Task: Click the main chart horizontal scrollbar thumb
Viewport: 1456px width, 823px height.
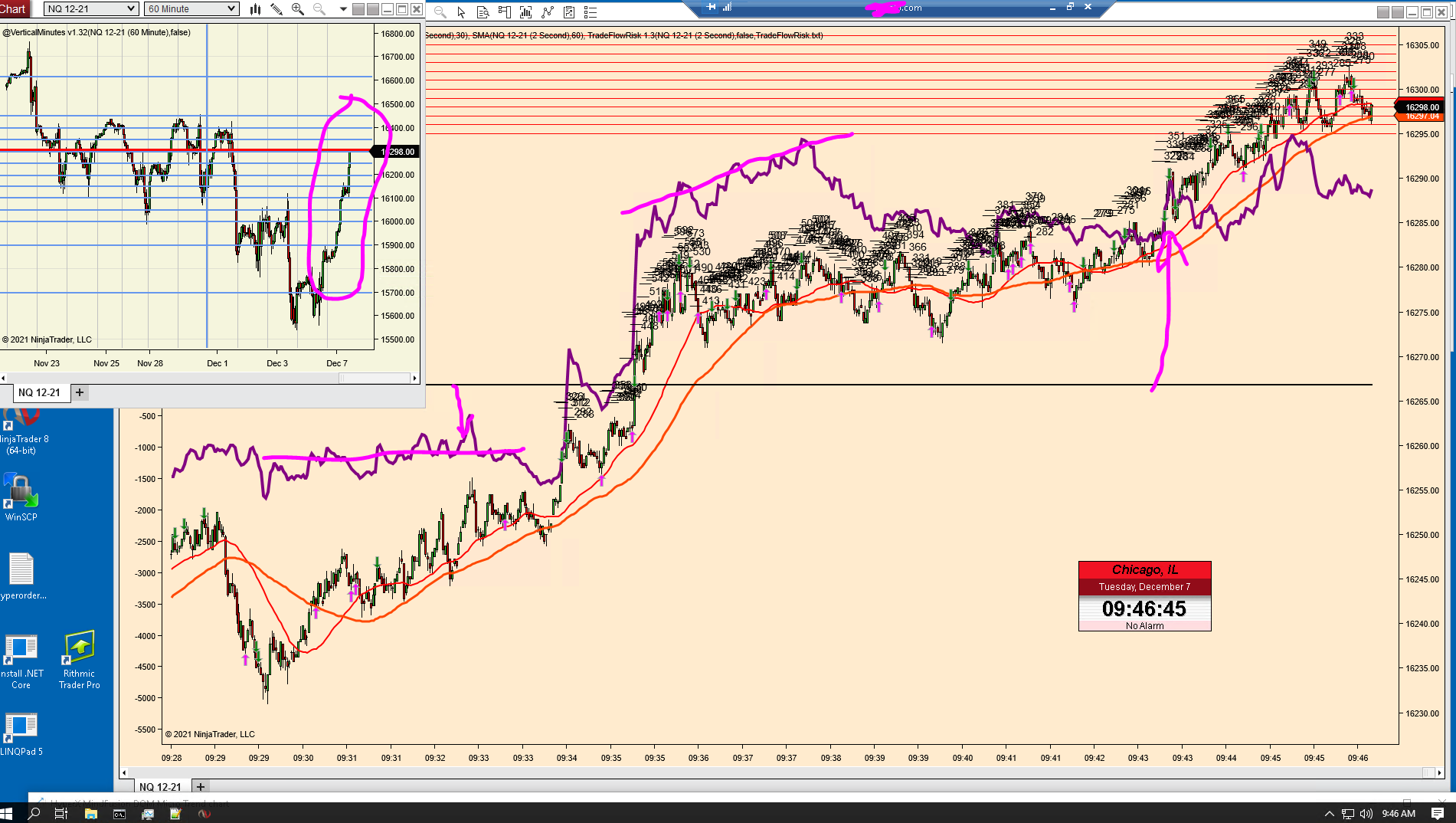Action: (x=1428, y=772)
